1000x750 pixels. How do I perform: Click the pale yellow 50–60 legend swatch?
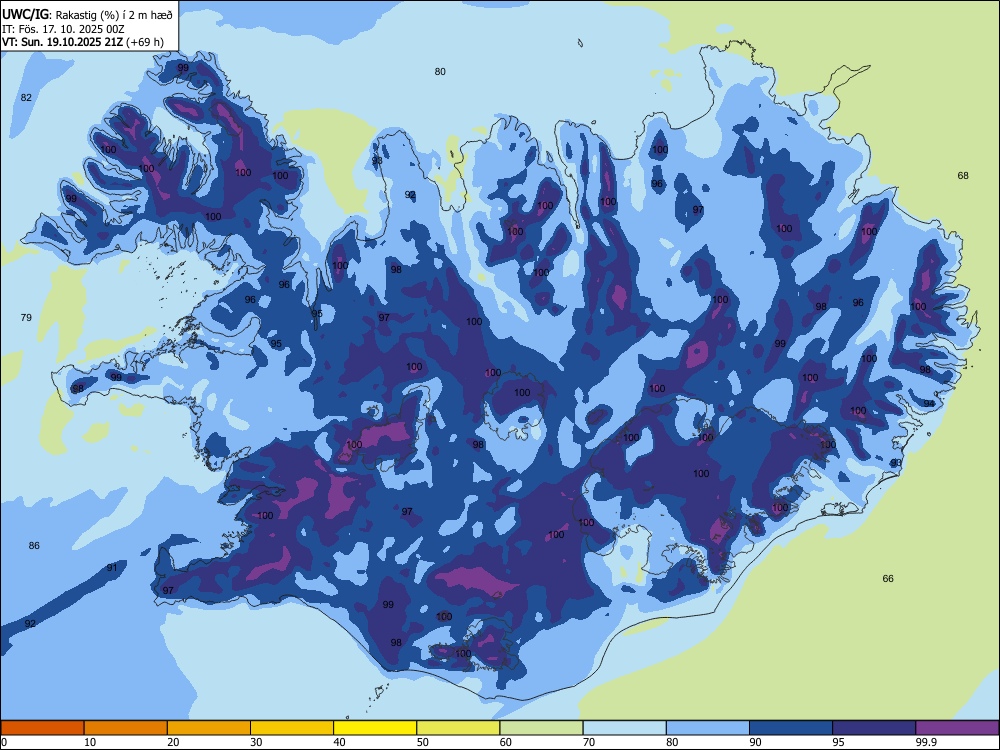458,728
